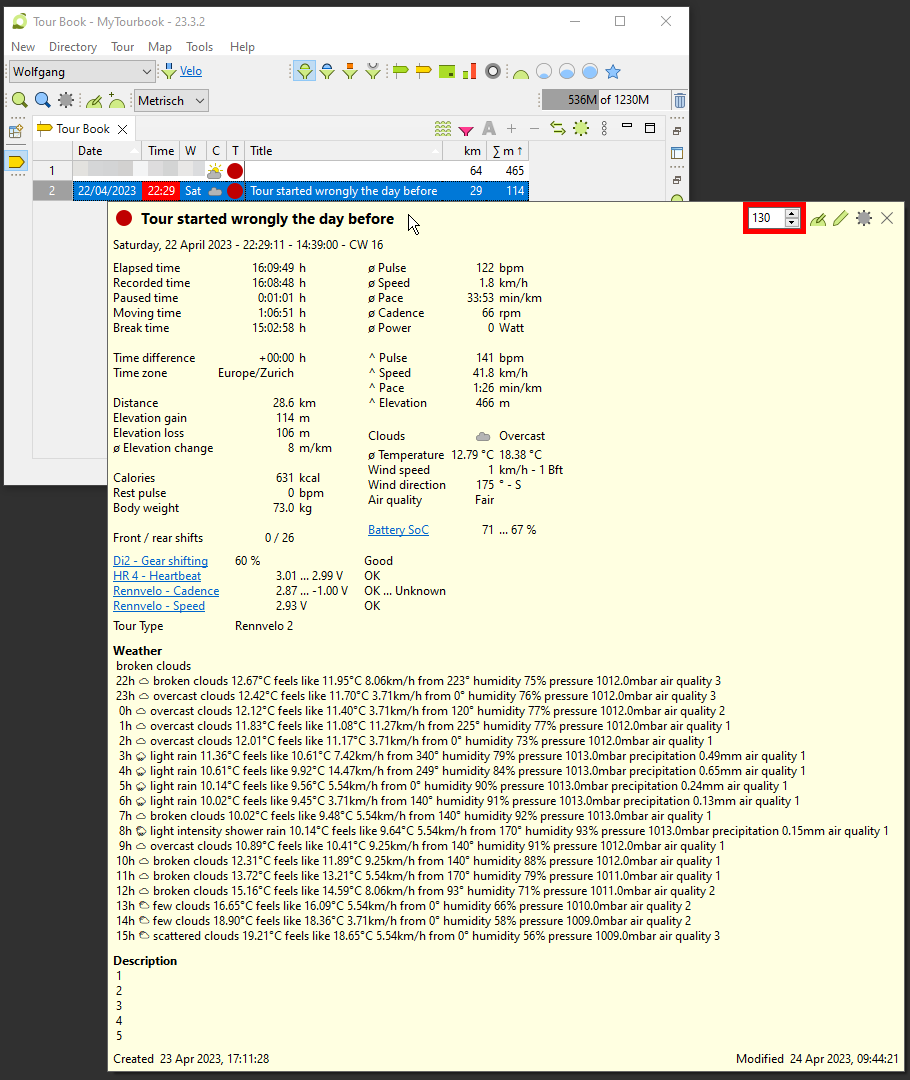Open the Di2 - Gear shifting link
The image size is (910, 1080).
click(160, 560)
